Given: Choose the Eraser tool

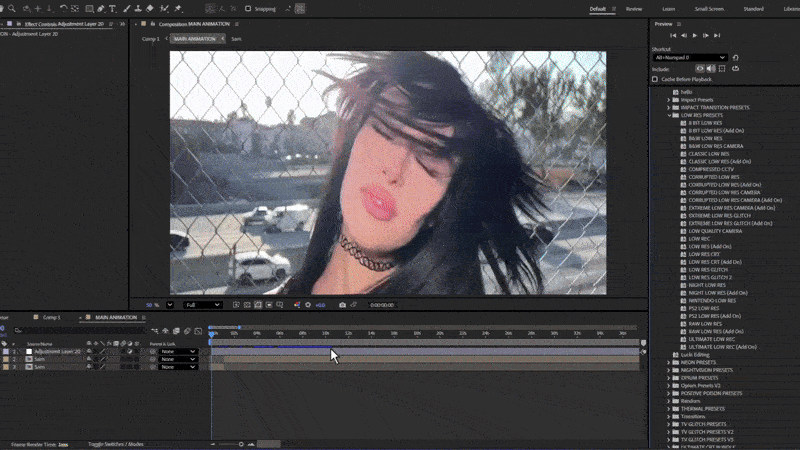Looking at the screenshot, I should point(151,9).
